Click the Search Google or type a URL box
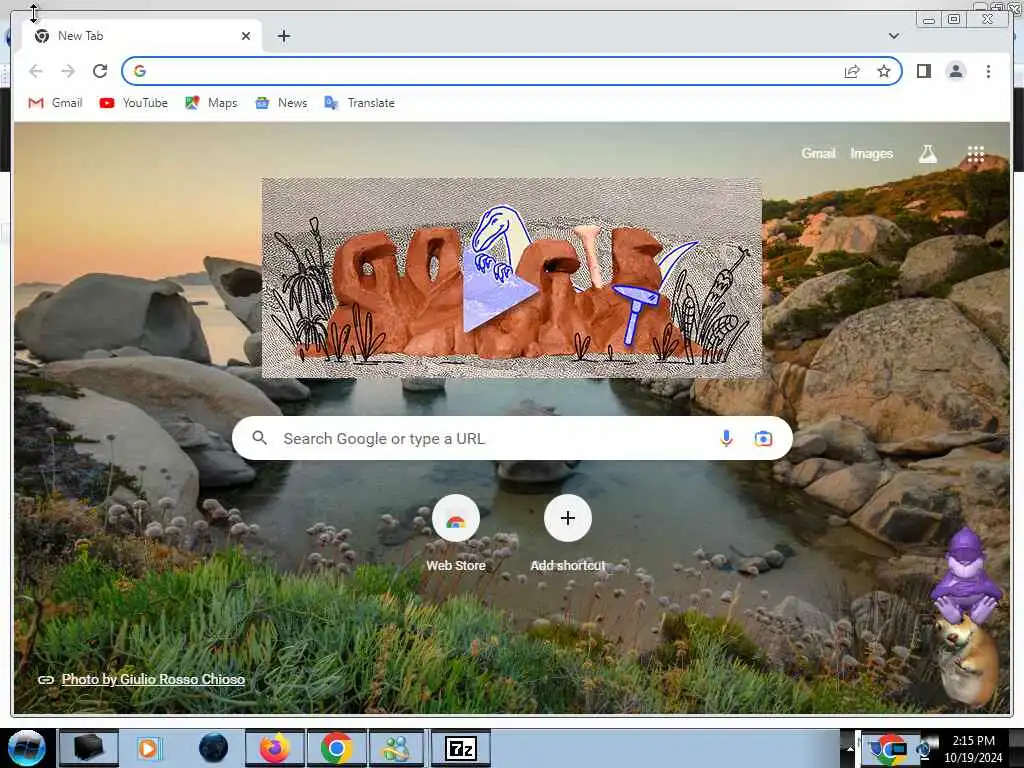The width and height of the screenshot is (1024, 768). click(x=512, y=438)
